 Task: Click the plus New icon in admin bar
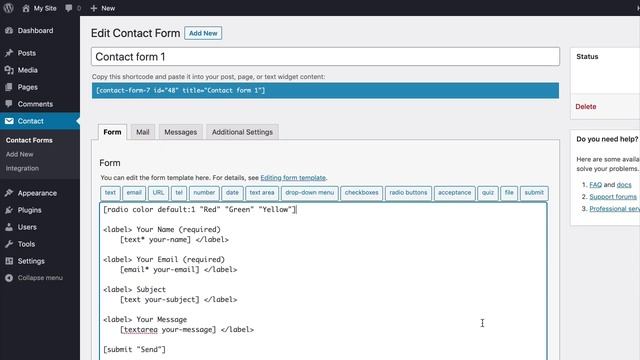(x=94, y=8)
